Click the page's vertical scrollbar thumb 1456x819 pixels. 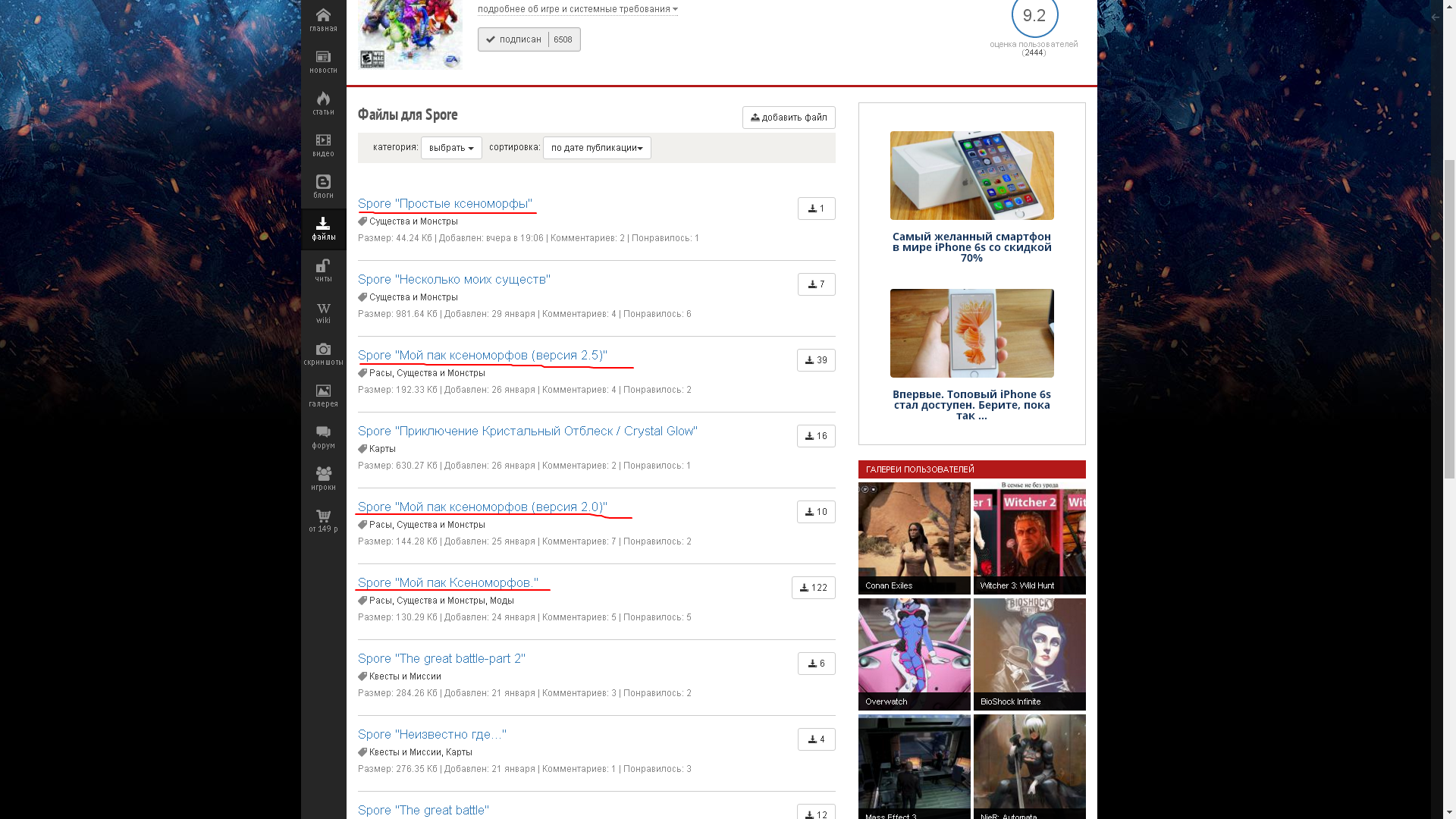(1449, 318)
